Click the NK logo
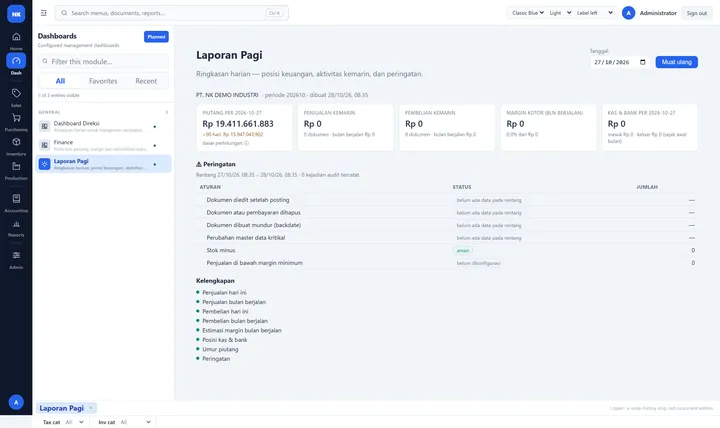Image resolution: width=720 pixels, height=428 pixels. tap(16, 14)
